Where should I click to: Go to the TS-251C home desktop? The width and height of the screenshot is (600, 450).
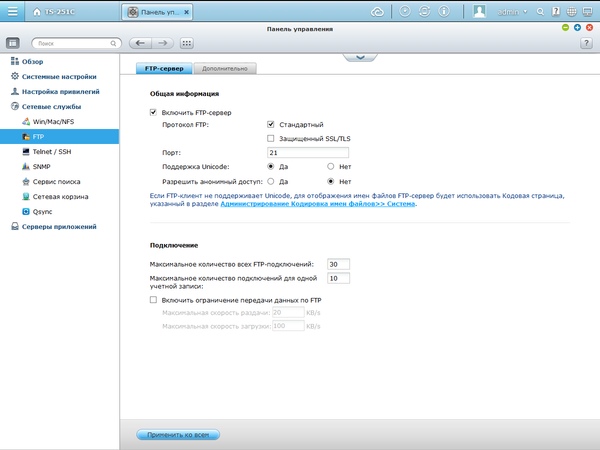(x=54, y=12)
